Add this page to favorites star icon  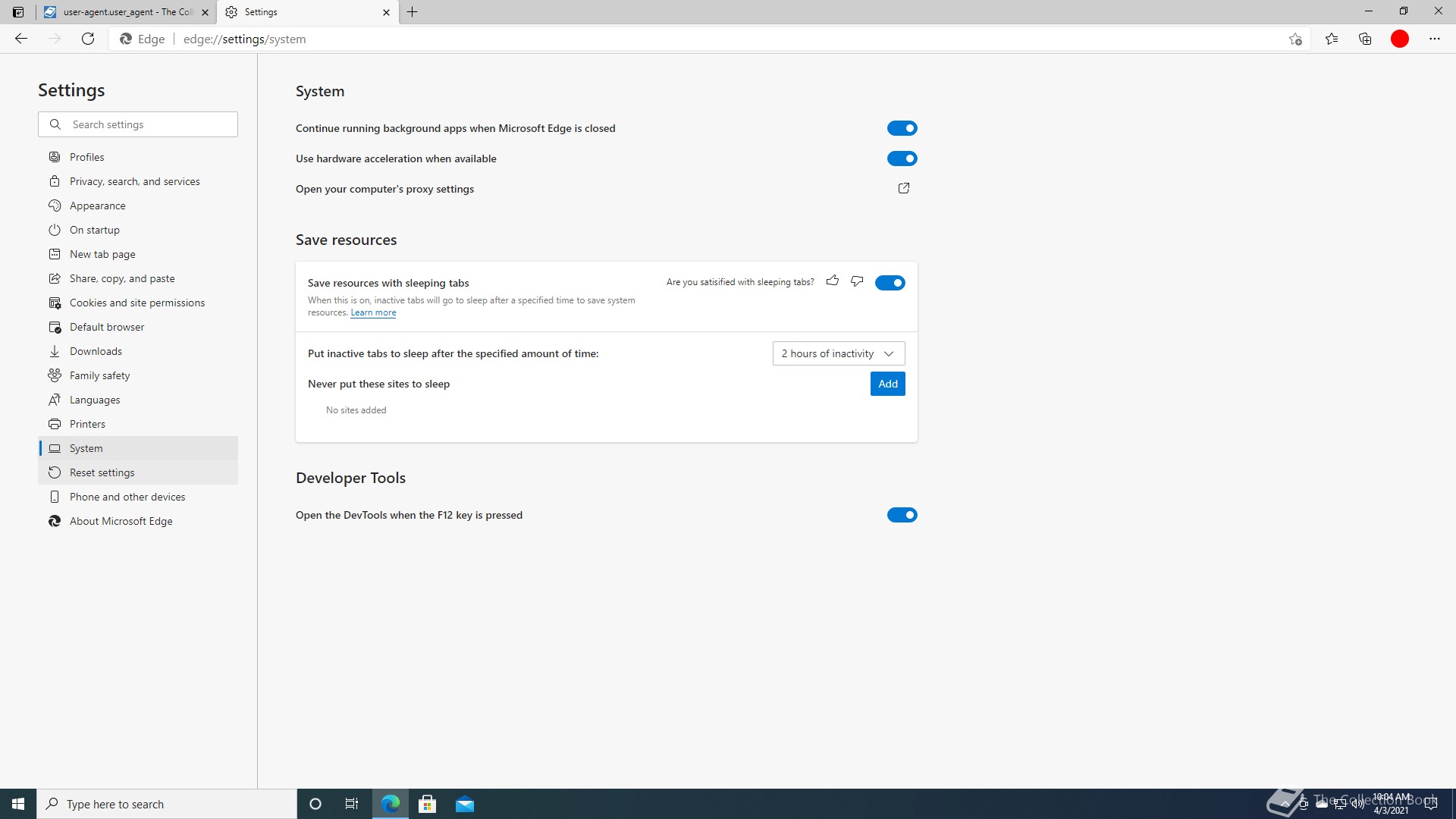click(1295, 39)
